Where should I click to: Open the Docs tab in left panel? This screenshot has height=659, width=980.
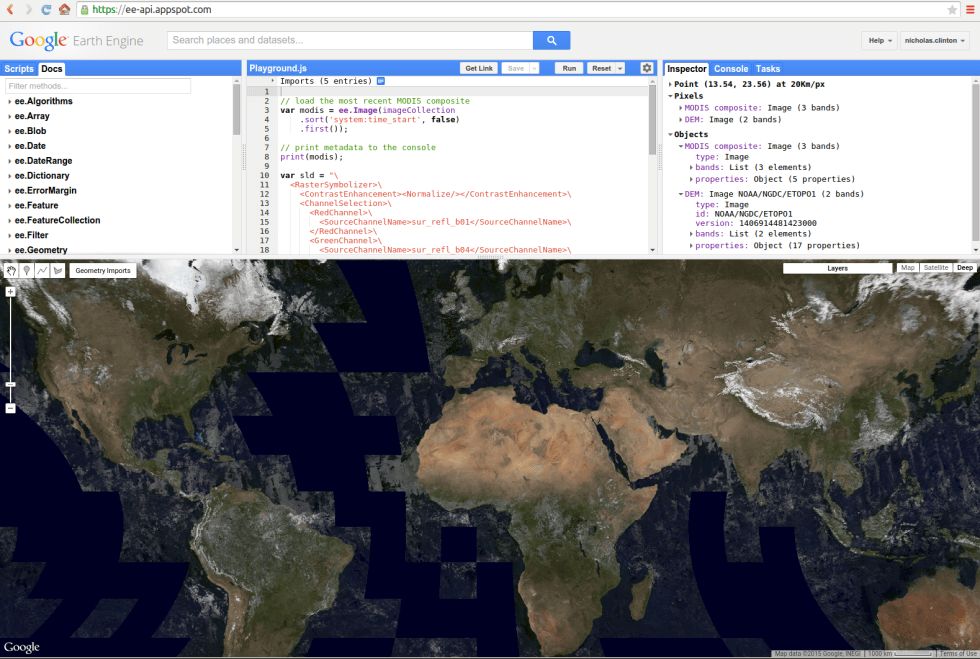(x=51, y=69)
